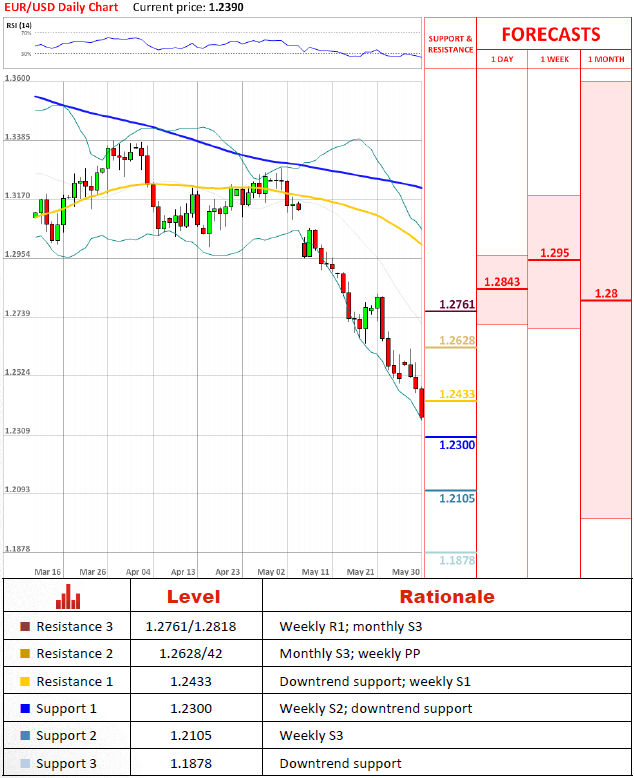
Task: Click the 1.2309 price axis label
Action: [17, 431]
